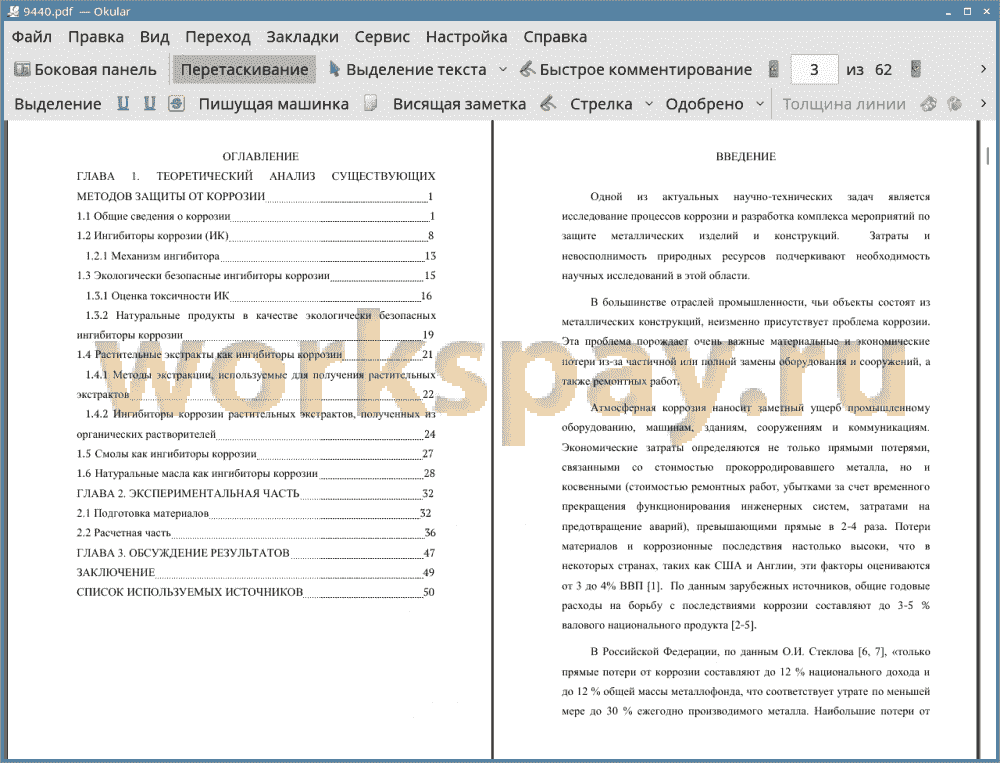Select the freehand line icon before Стрелка
This screenshot has height=763, width=1000.
tap(548, 103)
